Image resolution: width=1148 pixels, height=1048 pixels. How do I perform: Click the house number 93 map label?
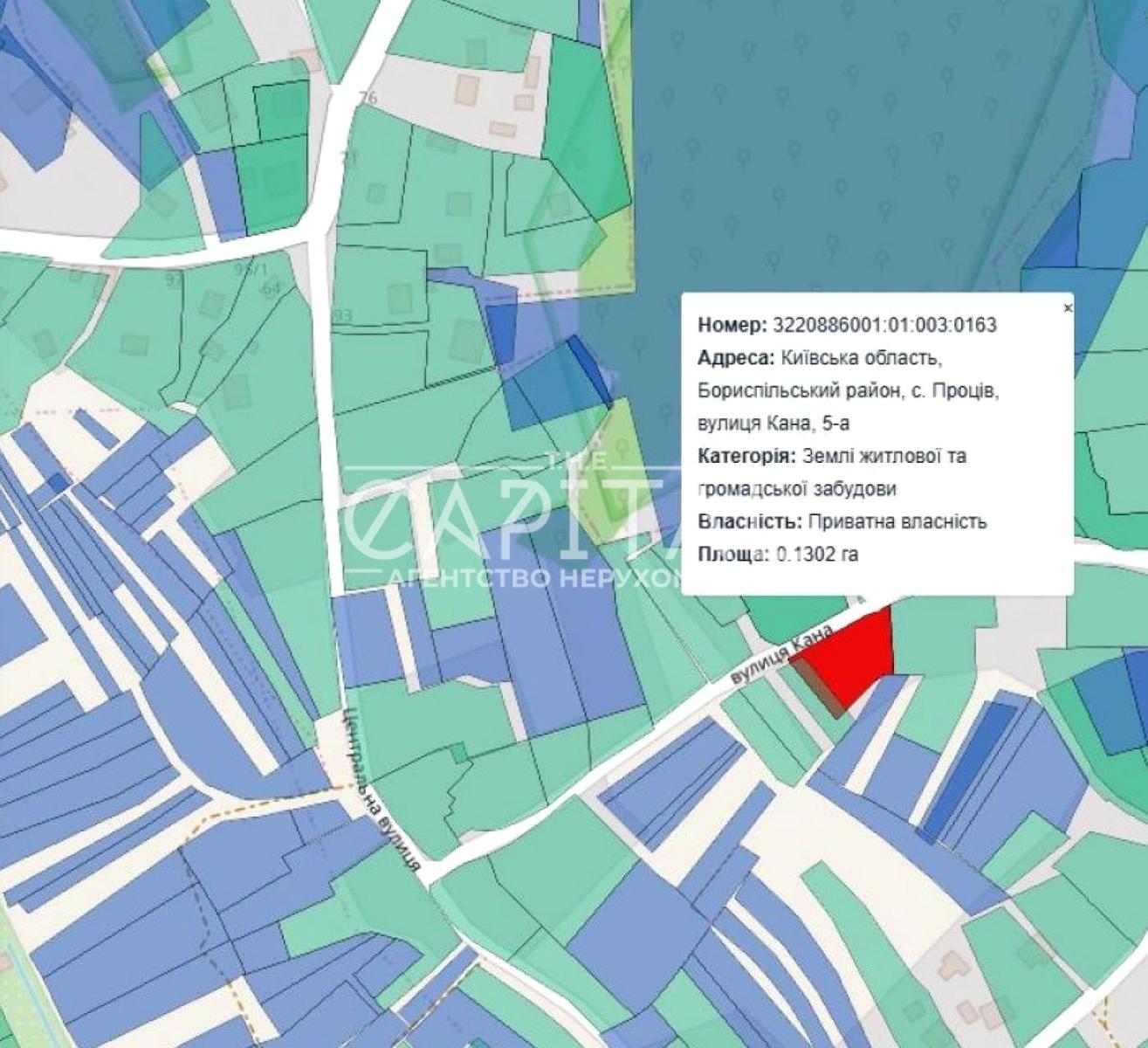coord(342,314)
